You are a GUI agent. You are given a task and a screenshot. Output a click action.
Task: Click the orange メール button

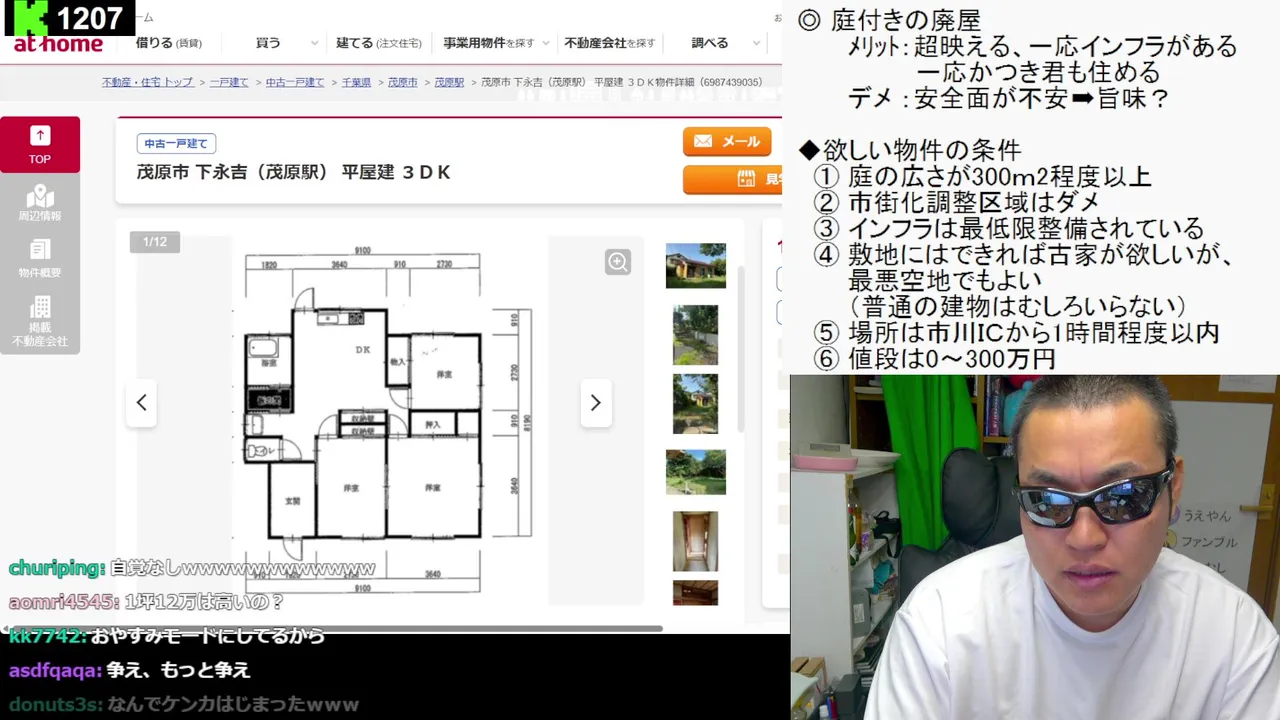[727, 142]
